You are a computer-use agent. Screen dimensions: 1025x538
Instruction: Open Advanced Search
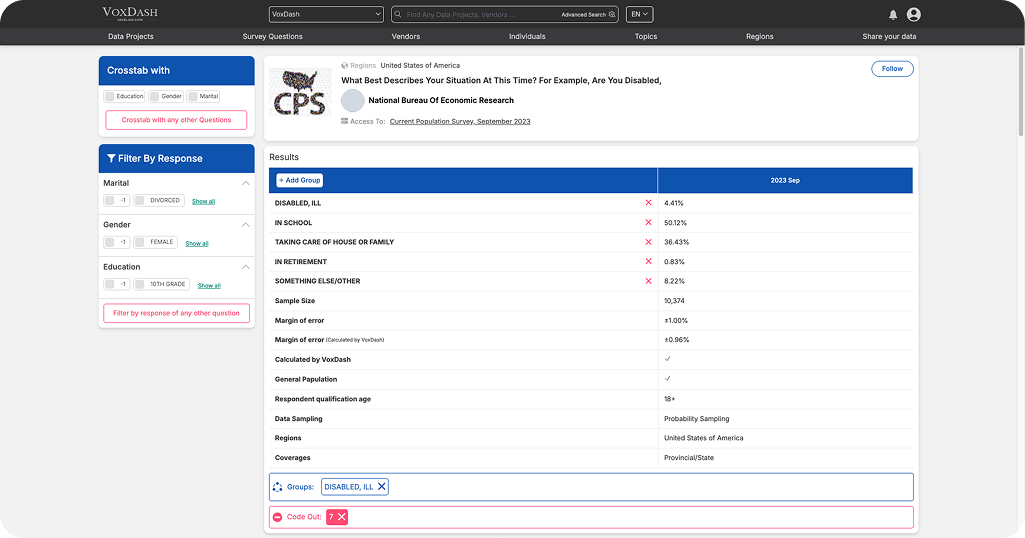[588, 14]
